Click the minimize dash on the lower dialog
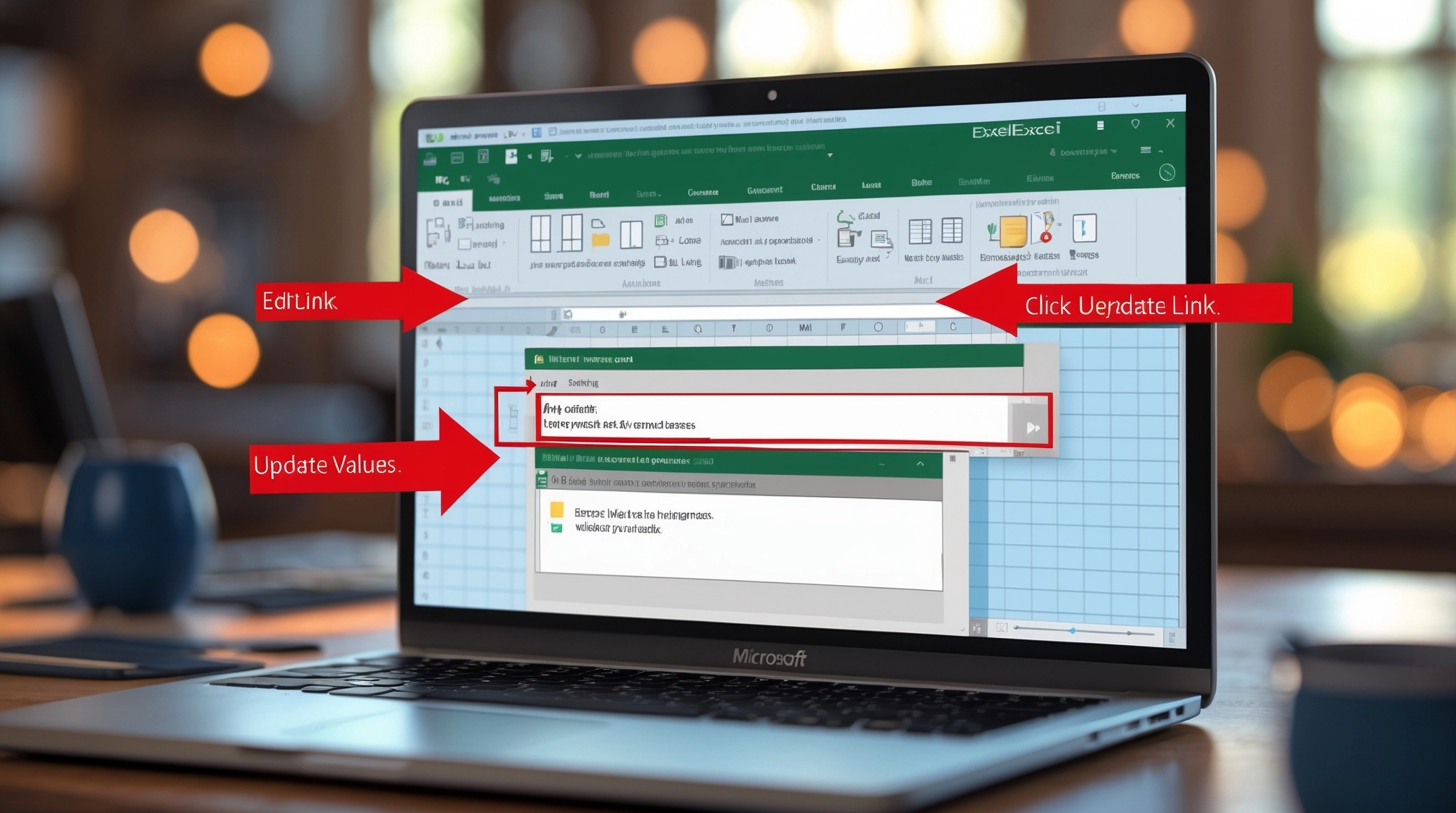1456x813 pixels. coord(882,464)
